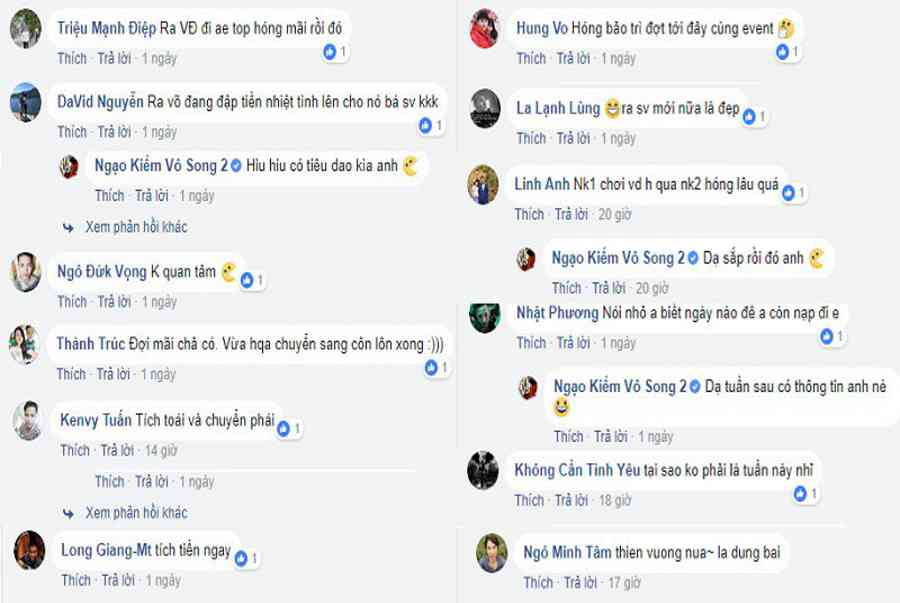Viewport: 900px width, 603px height.
Task: Click like icon on Nhật Phương's comment
Action: [827, 336]
